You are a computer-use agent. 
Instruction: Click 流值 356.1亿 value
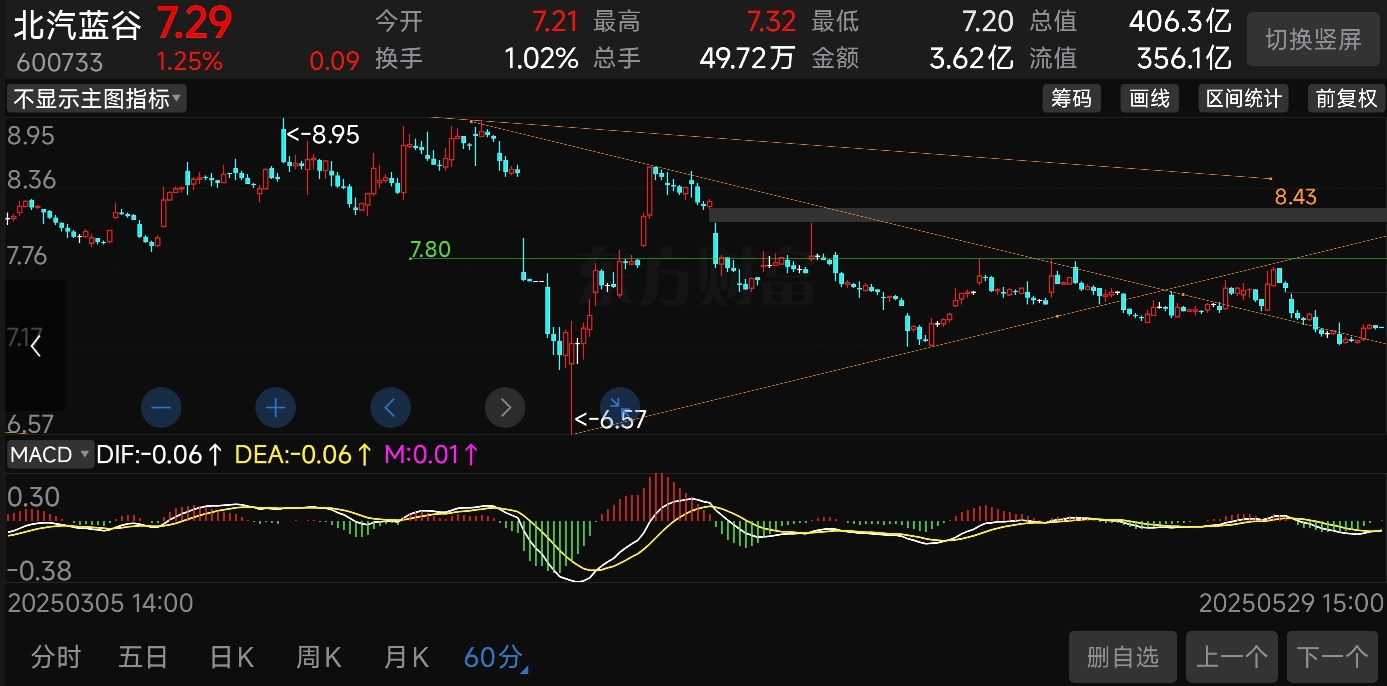[1183, 58]
